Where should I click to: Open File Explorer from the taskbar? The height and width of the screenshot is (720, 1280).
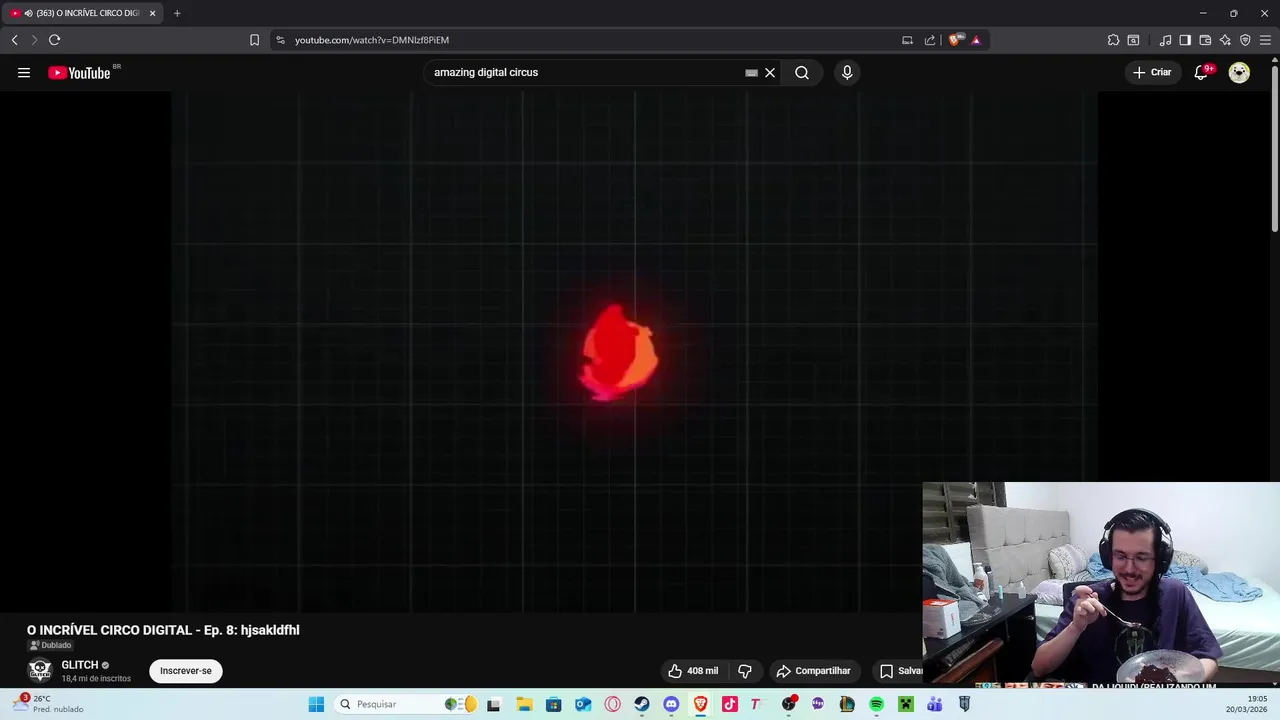[524, 704]
